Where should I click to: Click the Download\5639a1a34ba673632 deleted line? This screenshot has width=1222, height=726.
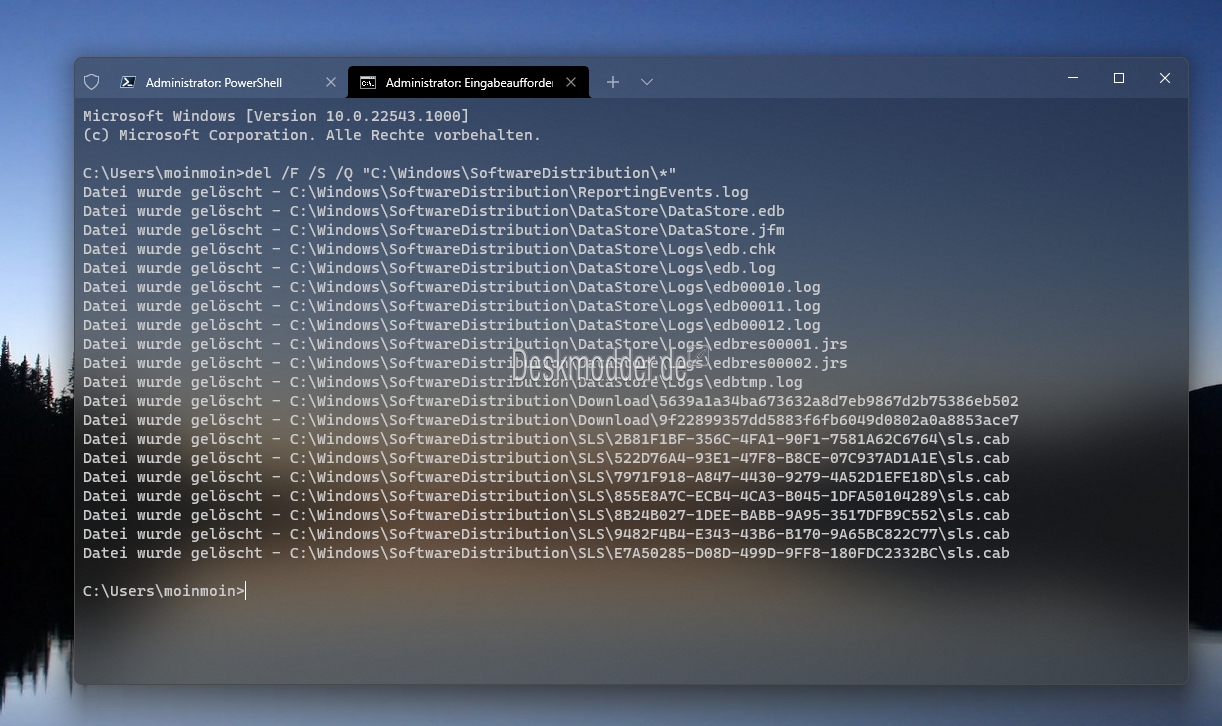(x=551, y=401)
